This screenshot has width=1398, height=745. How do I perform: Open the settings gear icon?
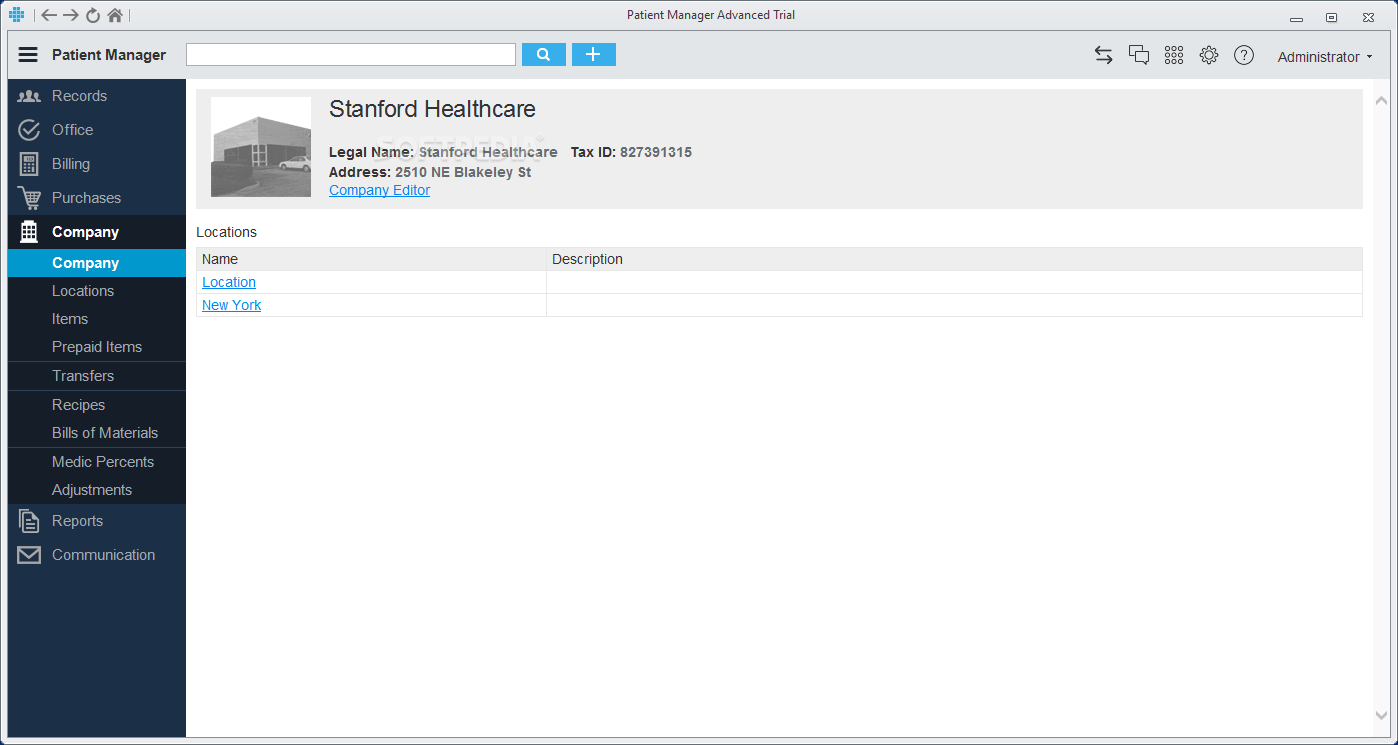click(x=1209, y=55)
